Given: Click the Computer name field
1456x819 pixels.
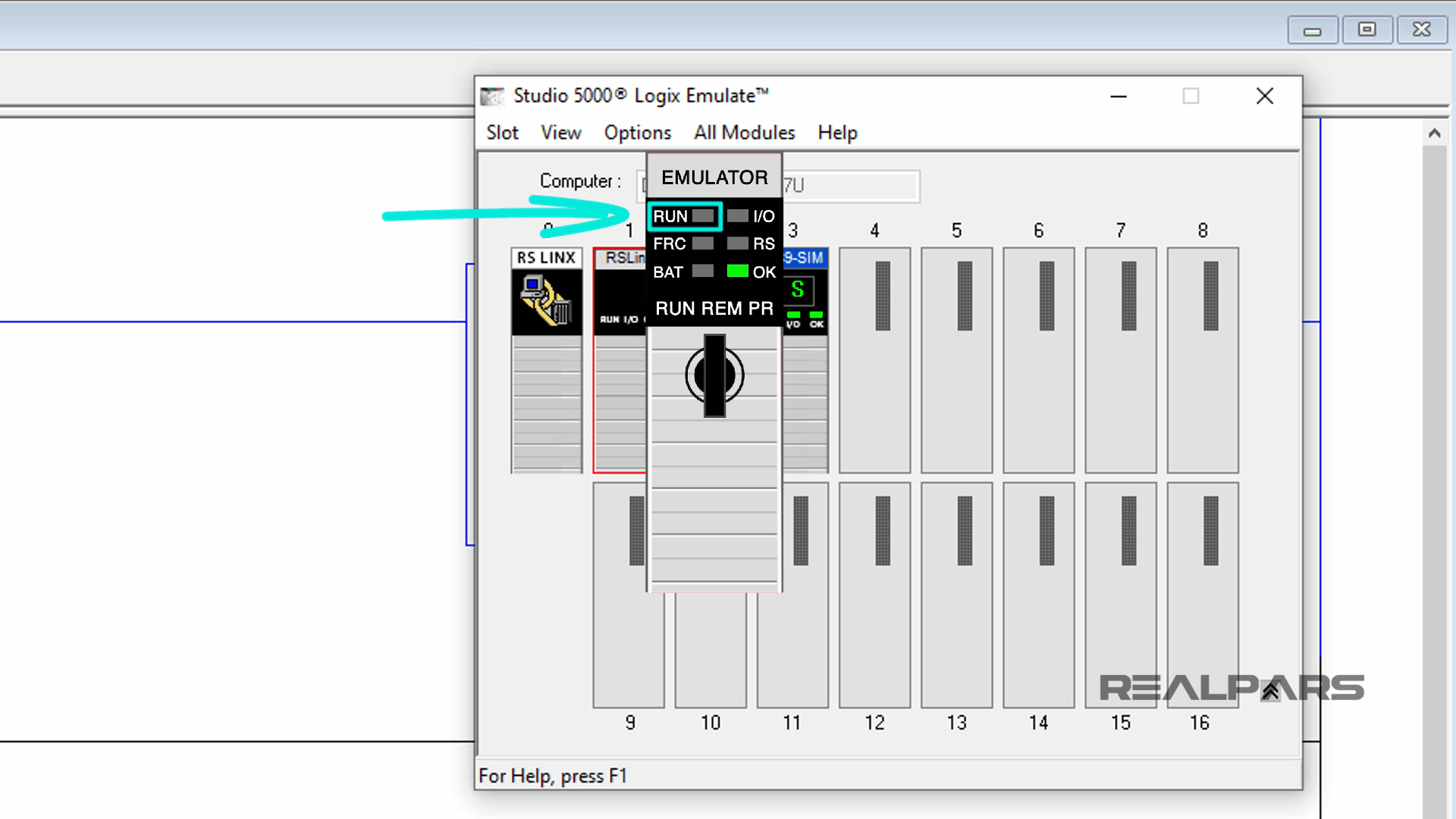Looking at the screenshot, I should click(x=849, y=186).
